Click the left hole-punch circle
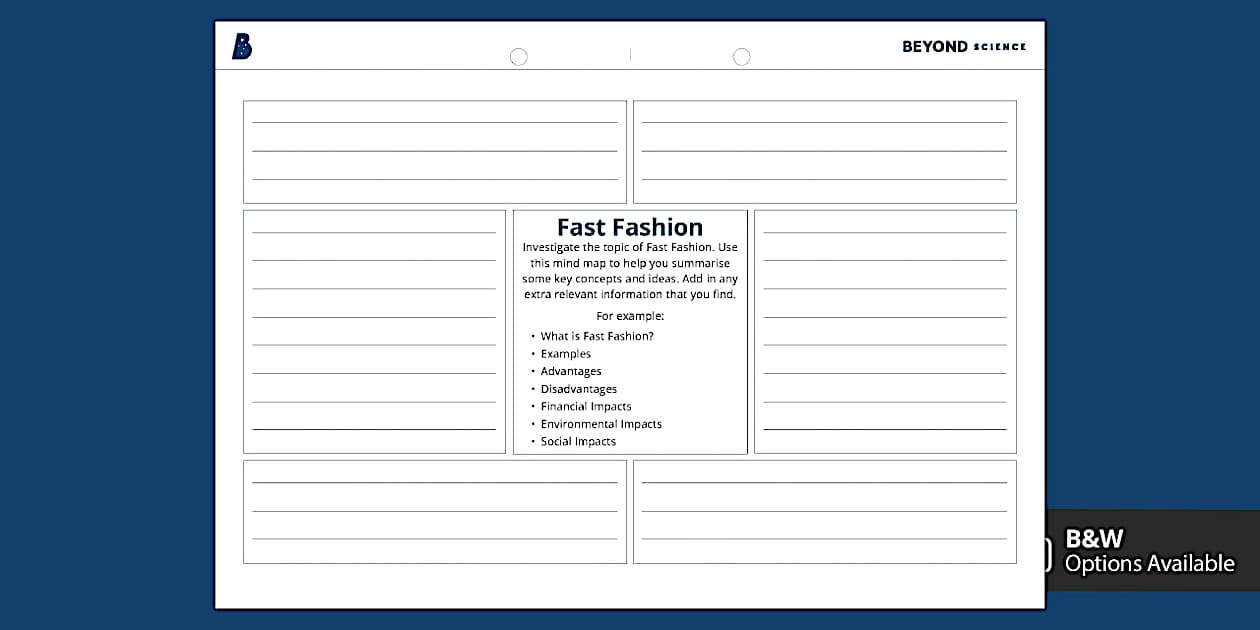 coord(518,57)
